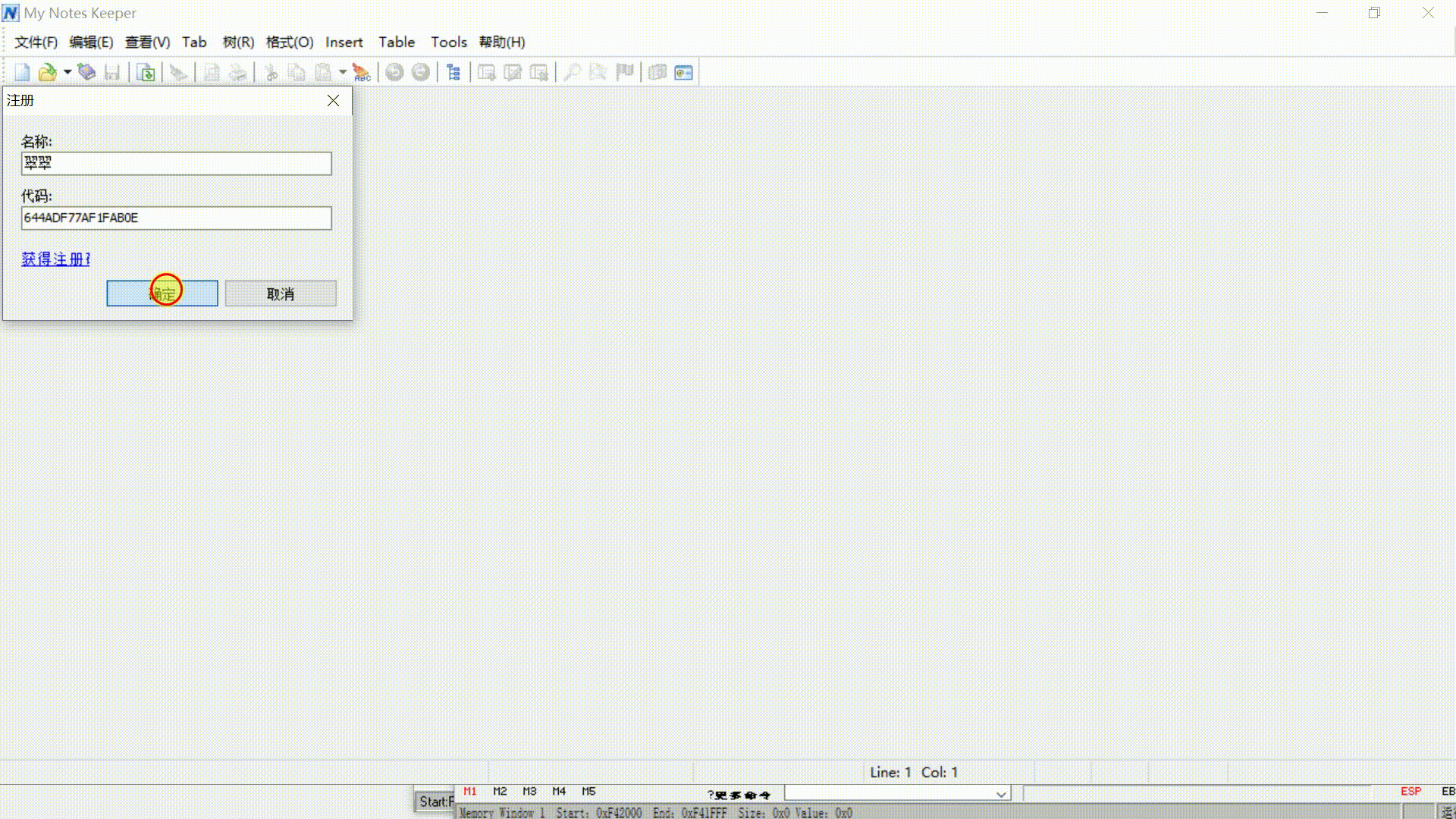
Task: Click the 代码 code input field
Action: tap(177, 218)
